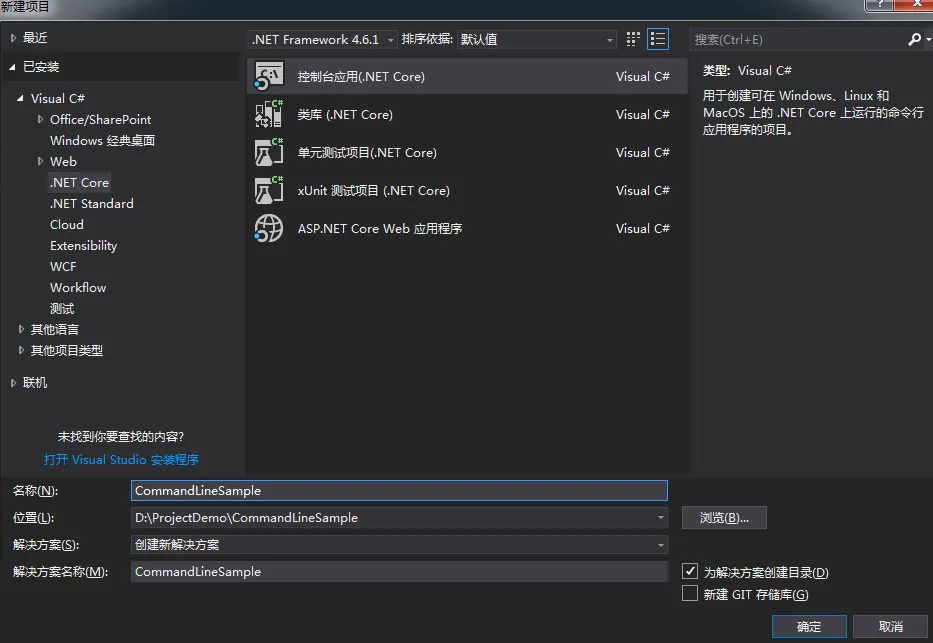Switch to small icons grid view

pos(633,39)
